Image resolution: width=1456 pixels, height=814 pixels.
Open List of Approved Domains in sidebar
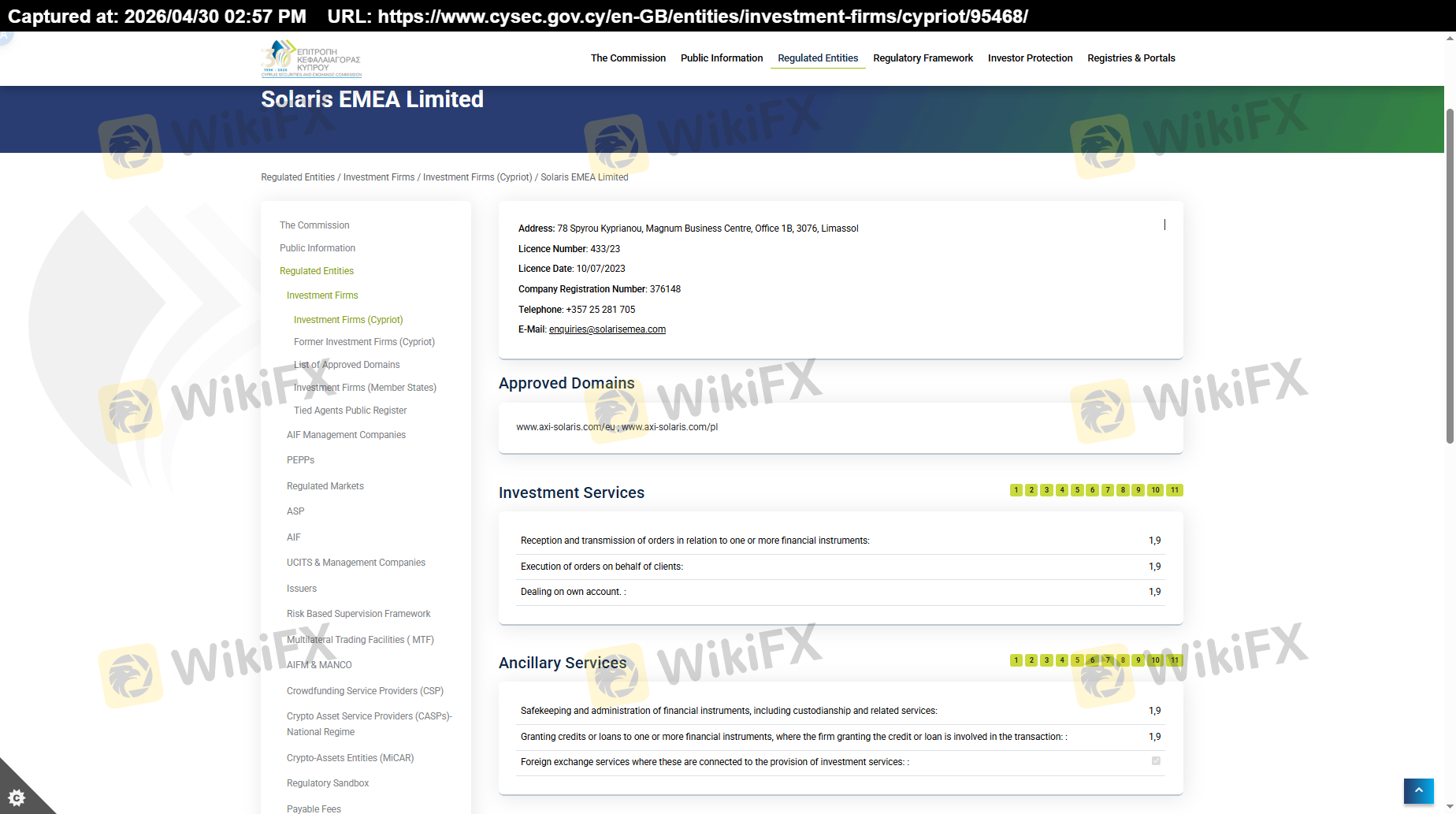pos(347,365)
